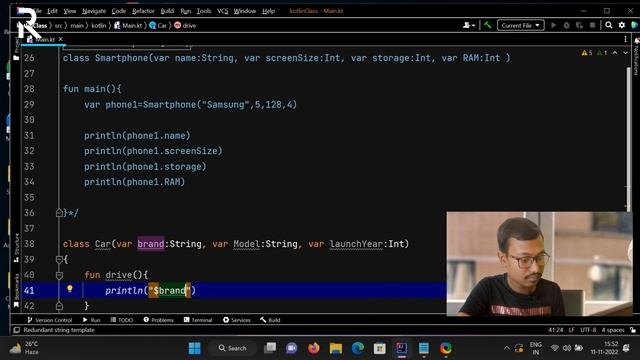
Task: Open the Code menu
Action: (x=119, y=11)
